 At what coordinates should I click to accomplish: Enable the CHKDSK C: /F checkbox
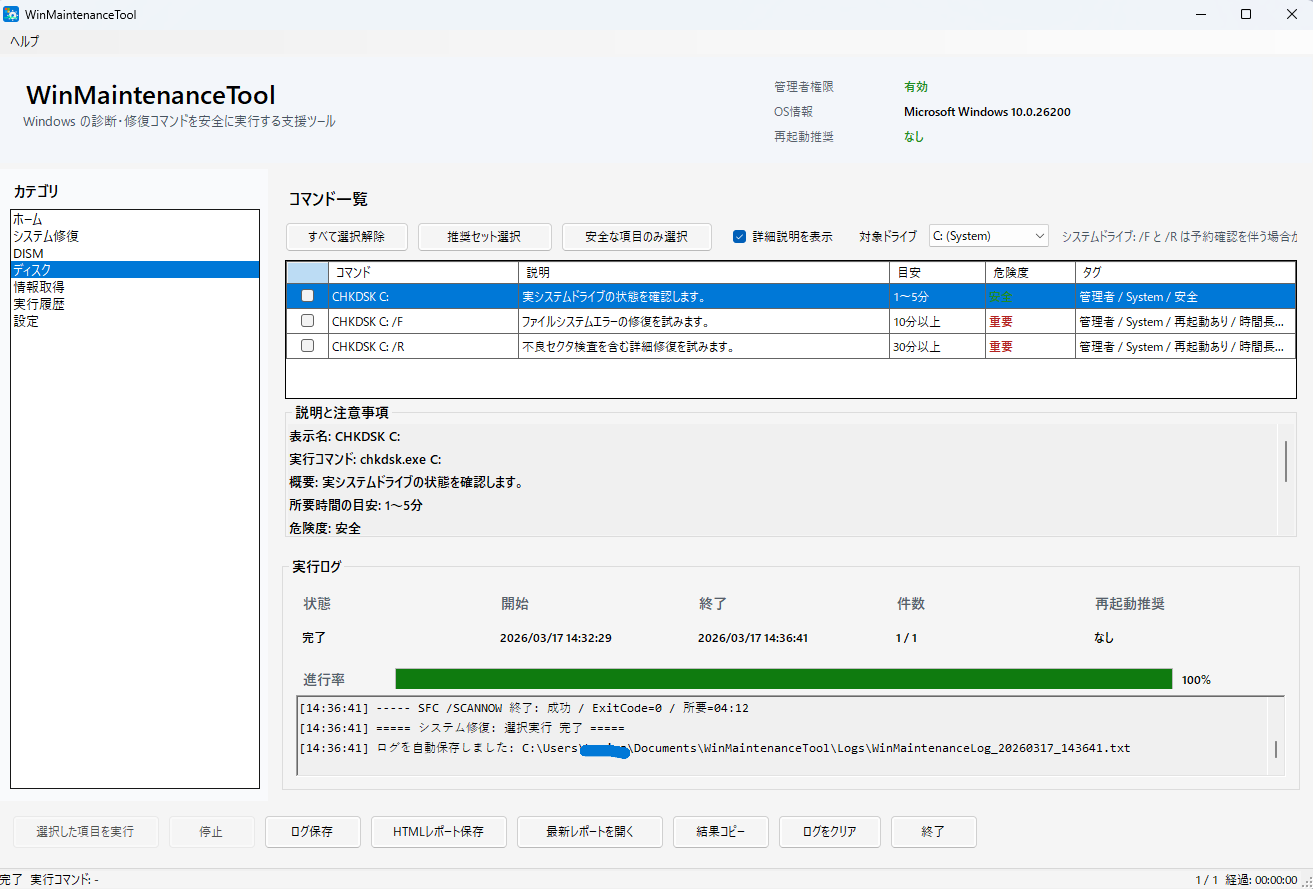tap(307, 320)
